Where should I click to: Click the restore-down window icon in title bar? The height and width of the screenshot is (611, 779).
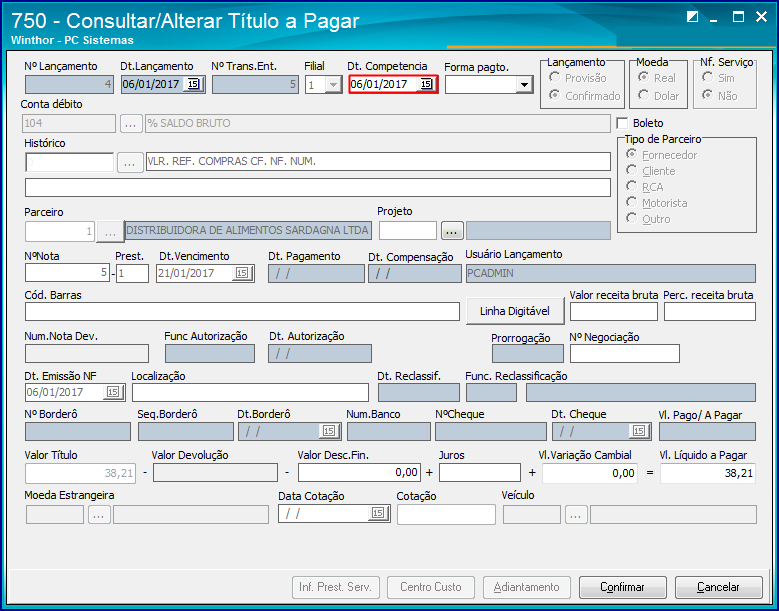692,17
